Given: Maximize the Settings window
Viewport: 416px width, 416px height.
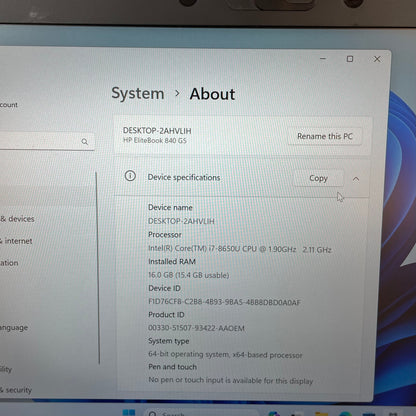Looking at the screenshot, I should pos(350,59).
